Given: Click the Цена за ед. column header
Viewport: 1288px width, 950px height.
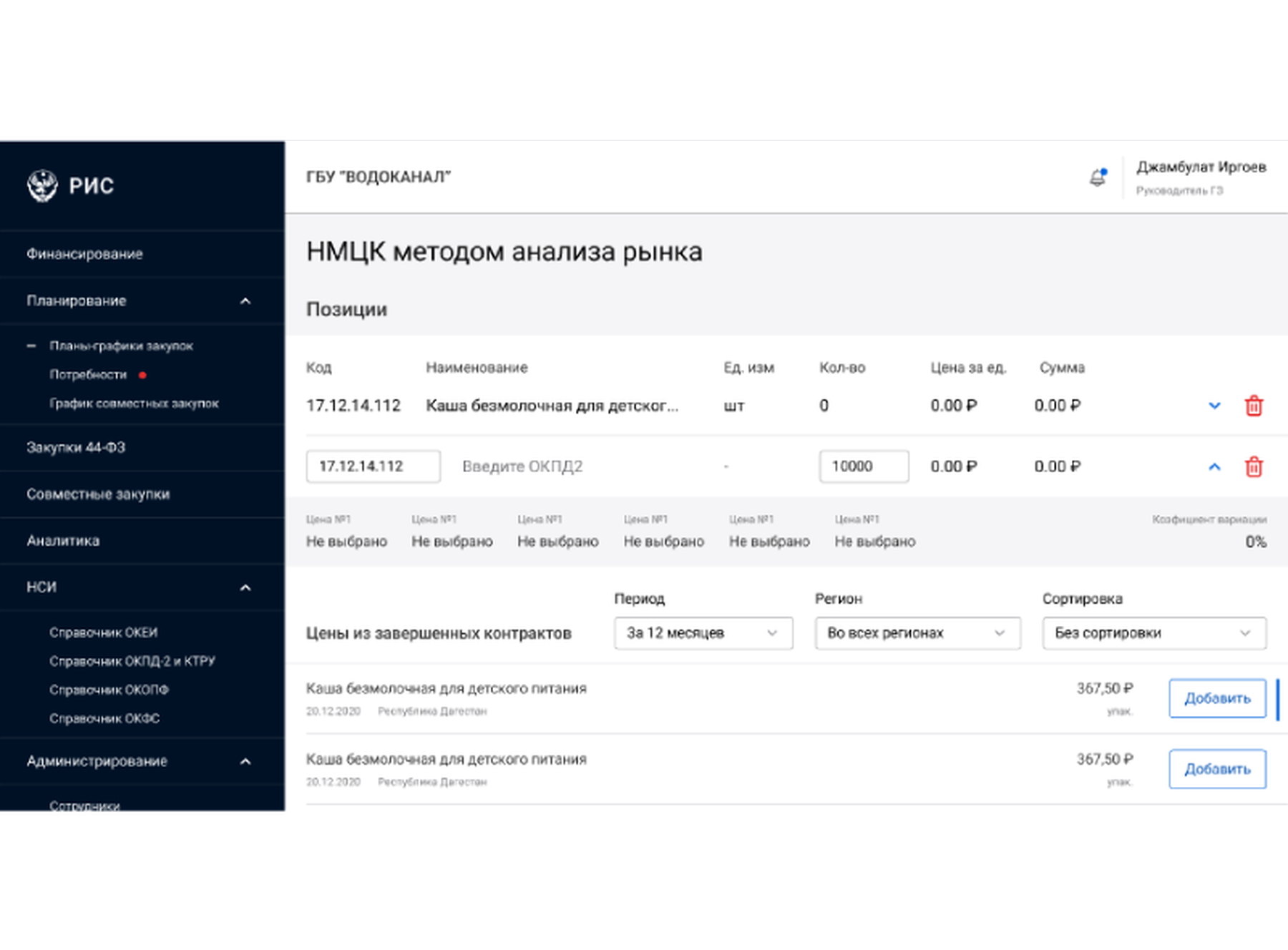Looking at the screenshot, I should click(x=968, y=368).
